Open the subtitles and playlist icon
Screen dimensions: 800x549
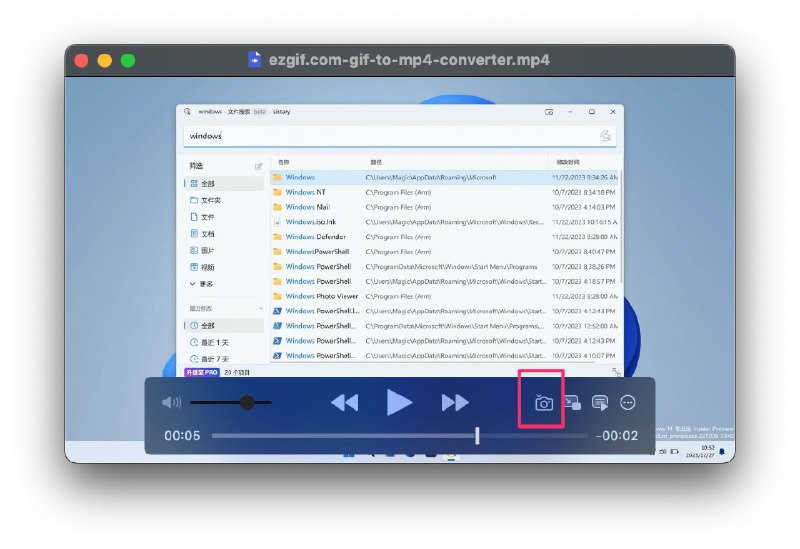tap(600, 403)
